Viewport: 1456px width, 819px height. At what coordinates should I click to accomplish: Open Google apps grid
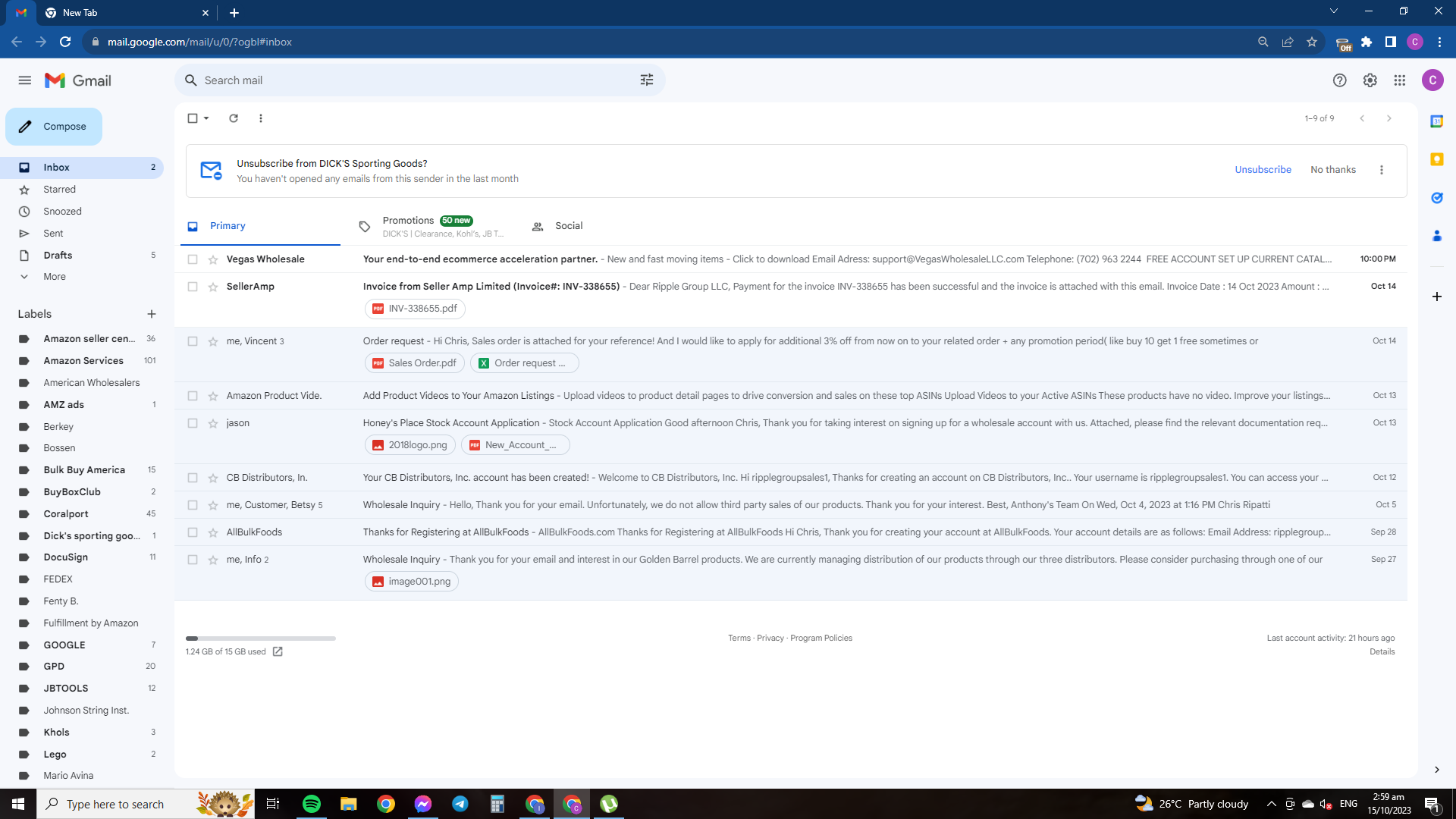1400,80
